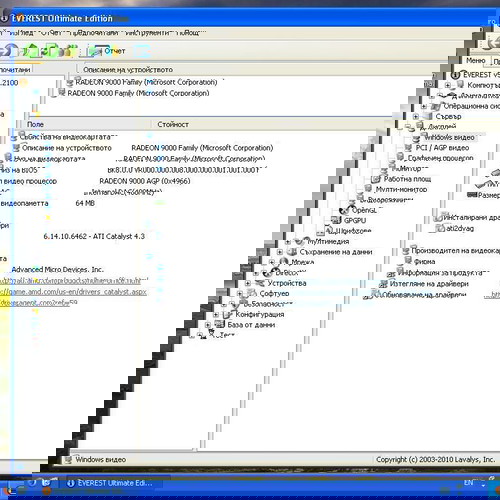Click the EVEREST root node info icon
Image resolution: width=500 pixels, height=500 pixels.
pos(456,75)
